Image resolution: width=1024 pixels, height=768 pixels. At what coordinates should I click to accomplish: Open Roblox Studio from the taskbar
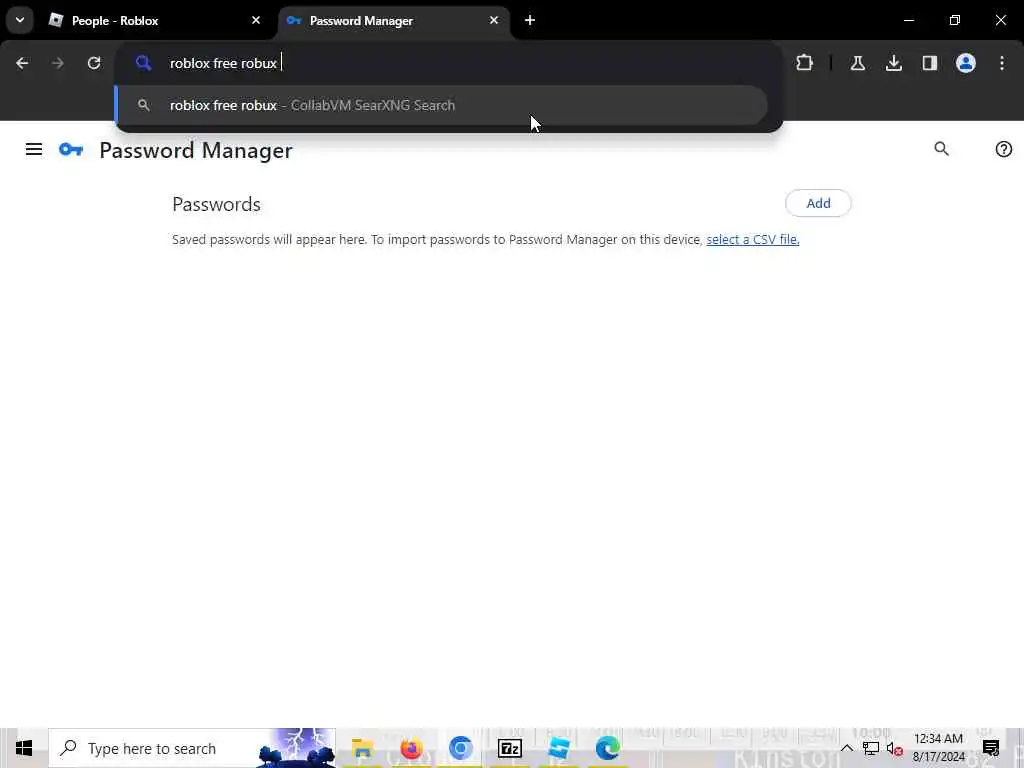pos(558,748)
